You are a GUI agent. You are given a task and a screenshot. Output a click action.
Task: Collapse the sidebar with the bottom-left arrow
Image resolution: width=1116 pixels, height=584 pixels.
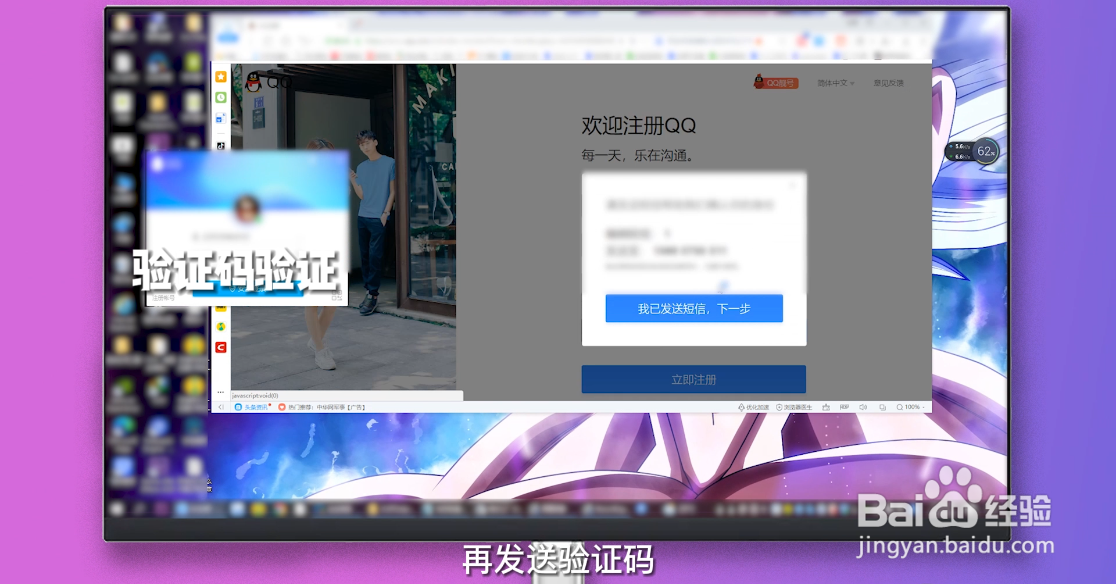click(x=221, y=407)
